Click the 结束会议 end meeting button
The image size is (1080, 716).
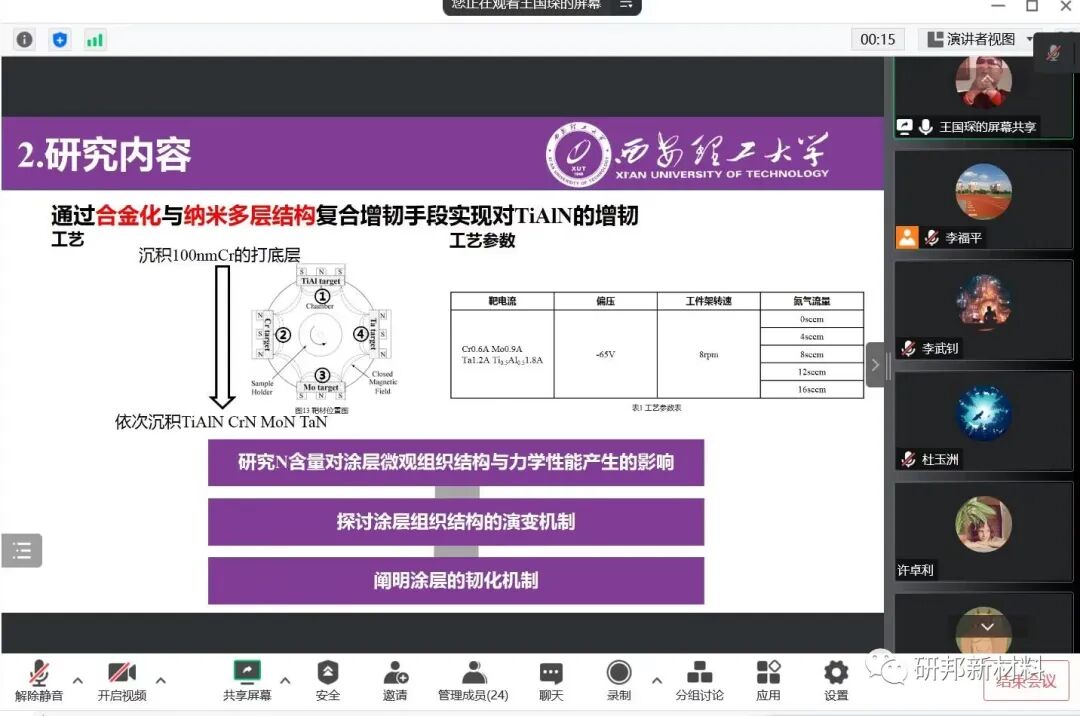pos(1026,681)
